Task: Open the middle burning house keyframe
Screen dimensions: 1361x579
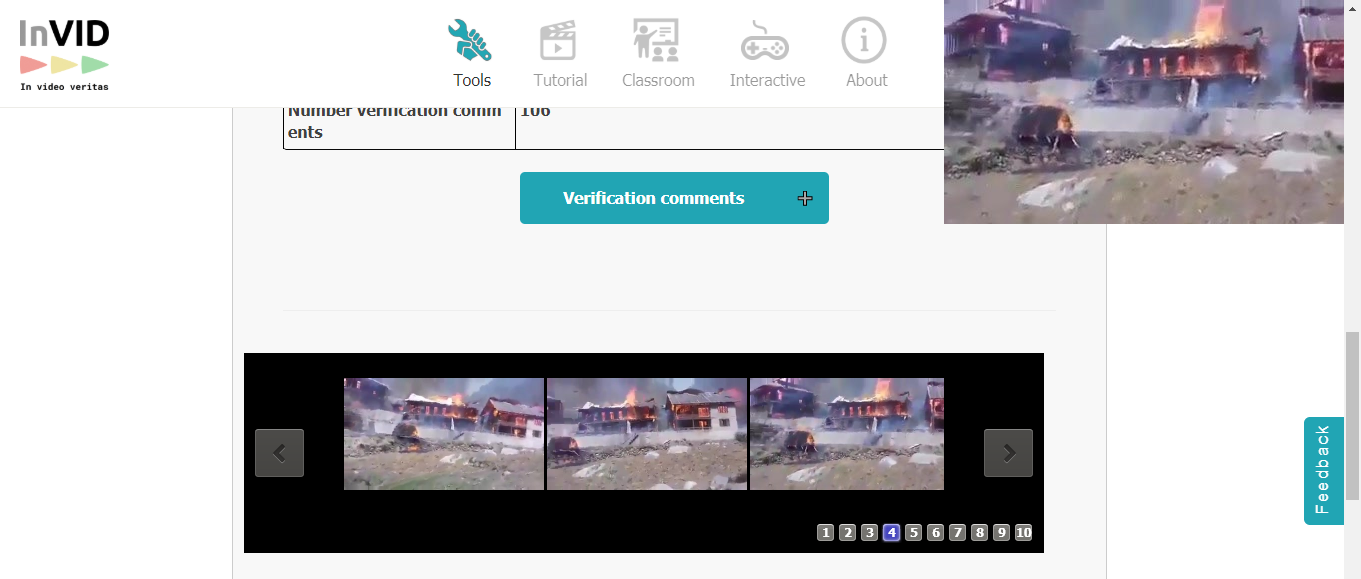Action: [646, 433]
